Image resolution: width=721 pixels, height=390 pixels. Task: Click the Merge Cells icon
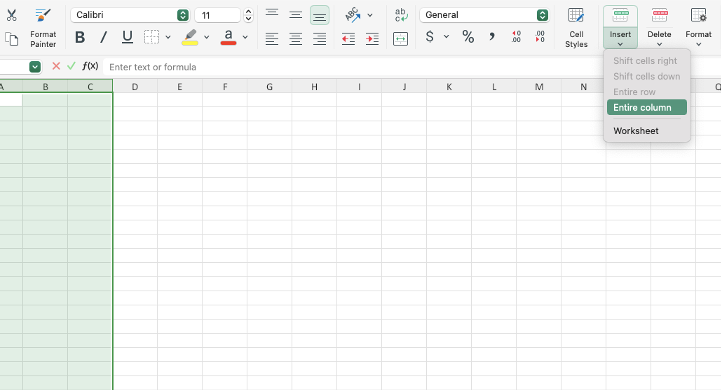pos(401,39)
